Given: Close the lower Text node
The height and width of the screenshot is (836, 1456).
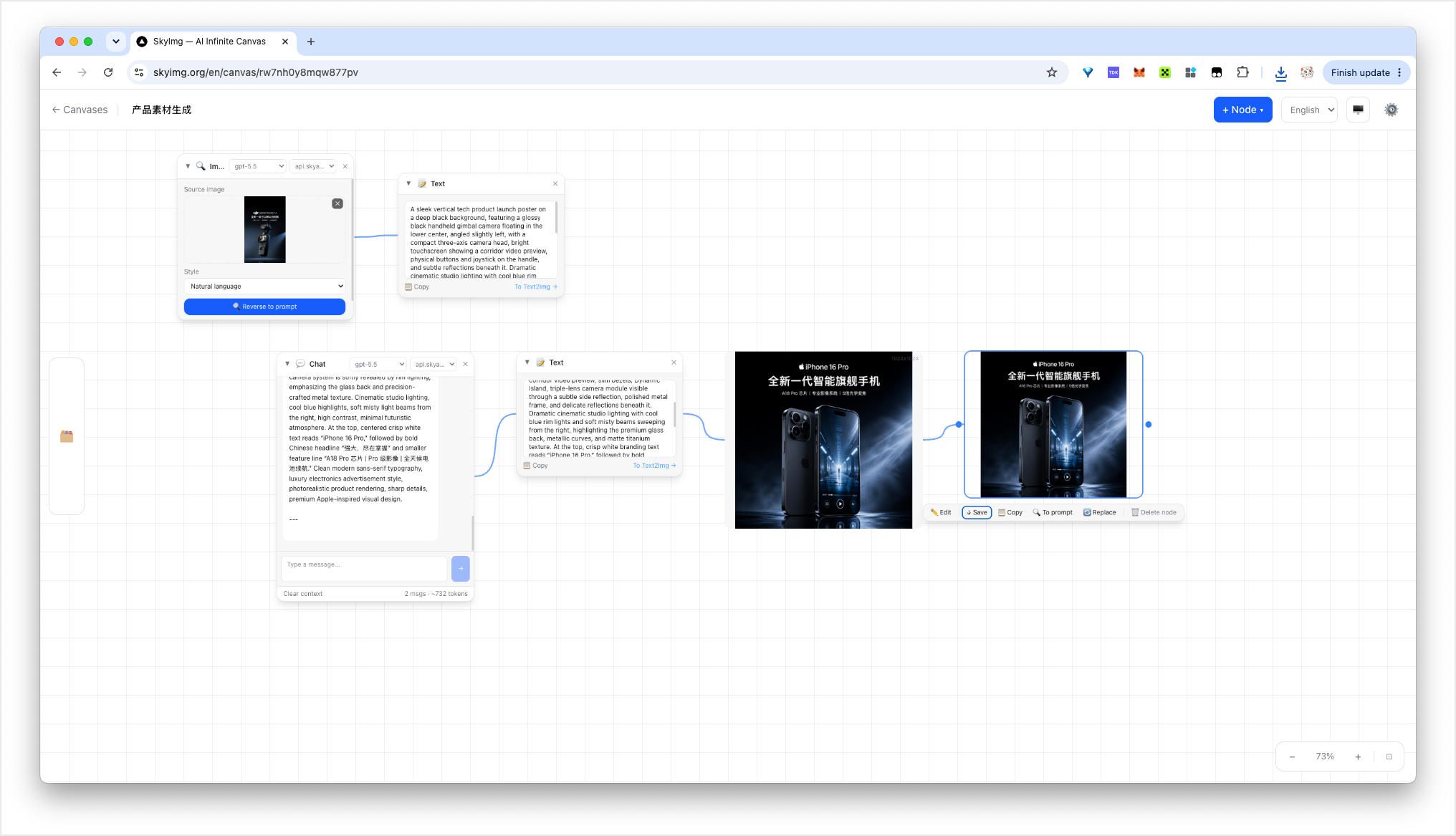Looking at the screenshot, I should click(x=674, y=362).
